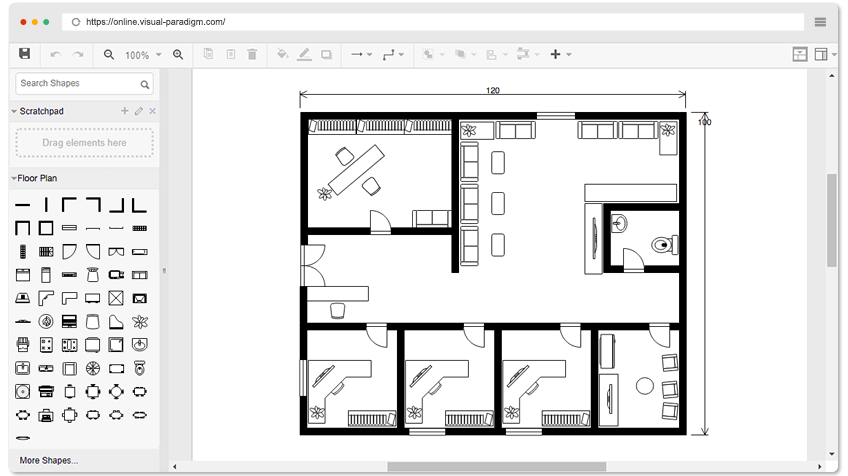
Task: Pick the plant shape in Floor Plan palette
Action: [x=141, y=321]
